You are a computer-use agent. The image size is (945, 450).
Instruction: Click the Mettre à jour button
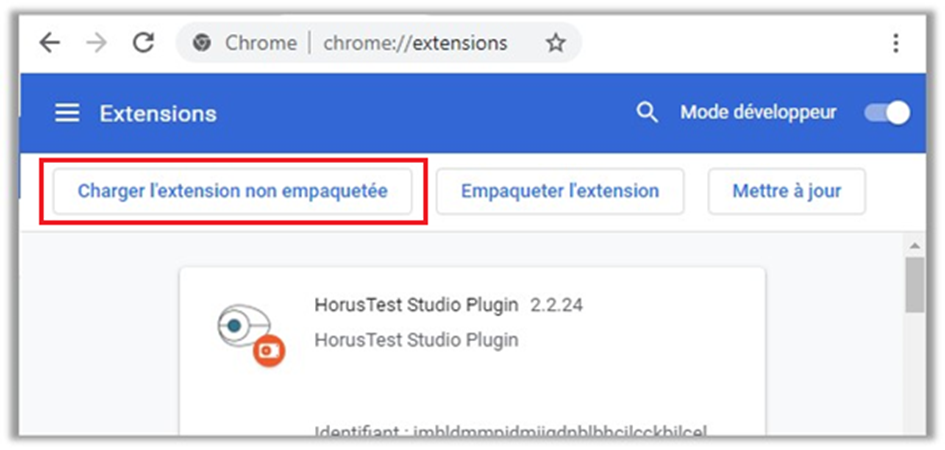[786, 191]
